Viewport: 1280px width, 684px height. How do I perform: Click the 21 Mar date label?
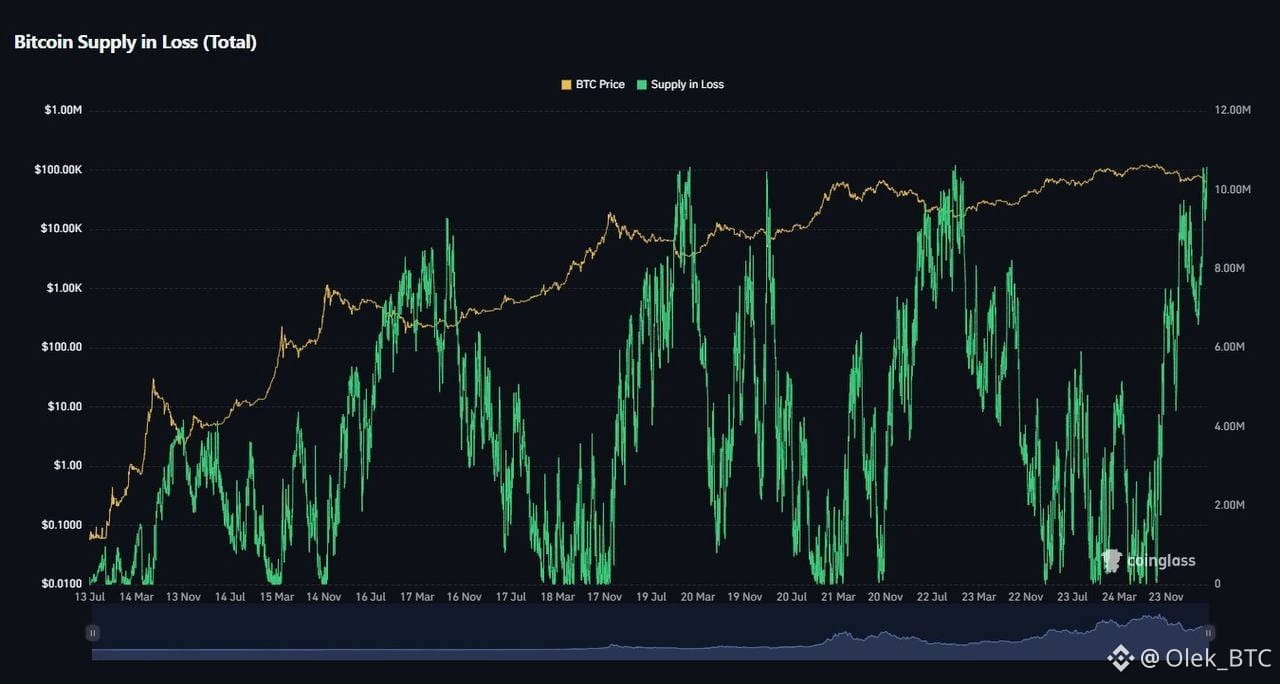[x=838, y=597]
